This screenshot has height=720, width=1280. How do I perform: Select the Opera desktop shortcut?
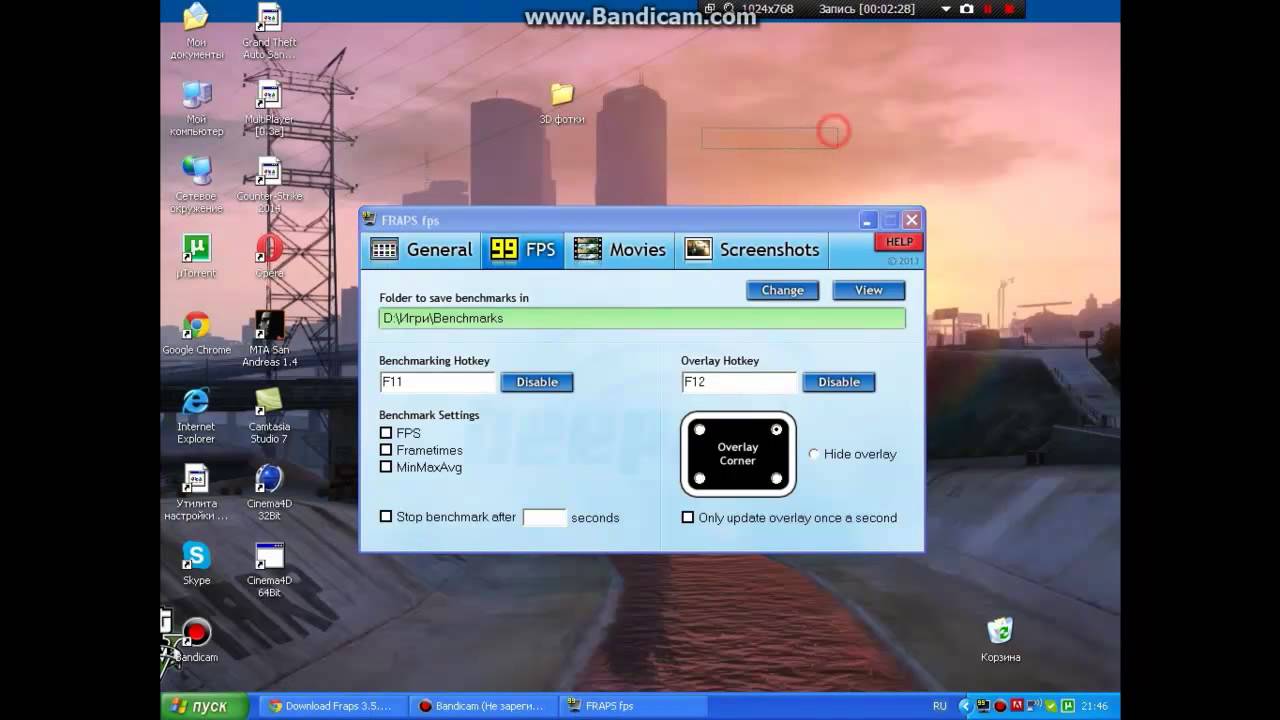pos(269,256)
